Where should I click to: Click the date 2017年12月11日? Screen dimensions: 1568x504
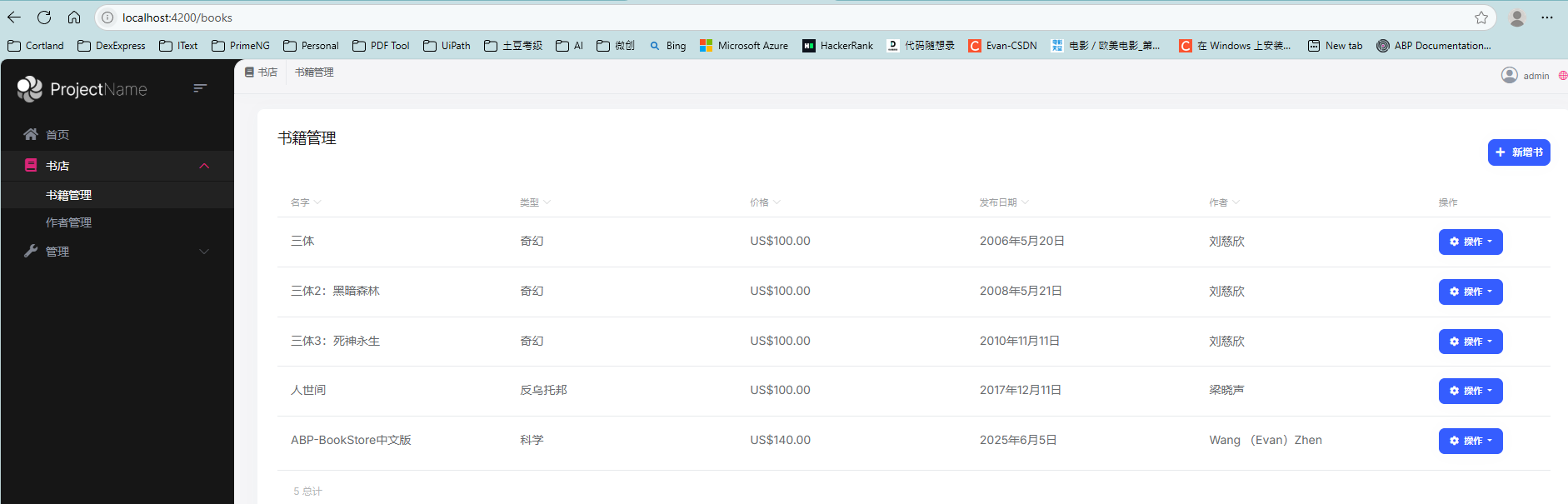1021,390
